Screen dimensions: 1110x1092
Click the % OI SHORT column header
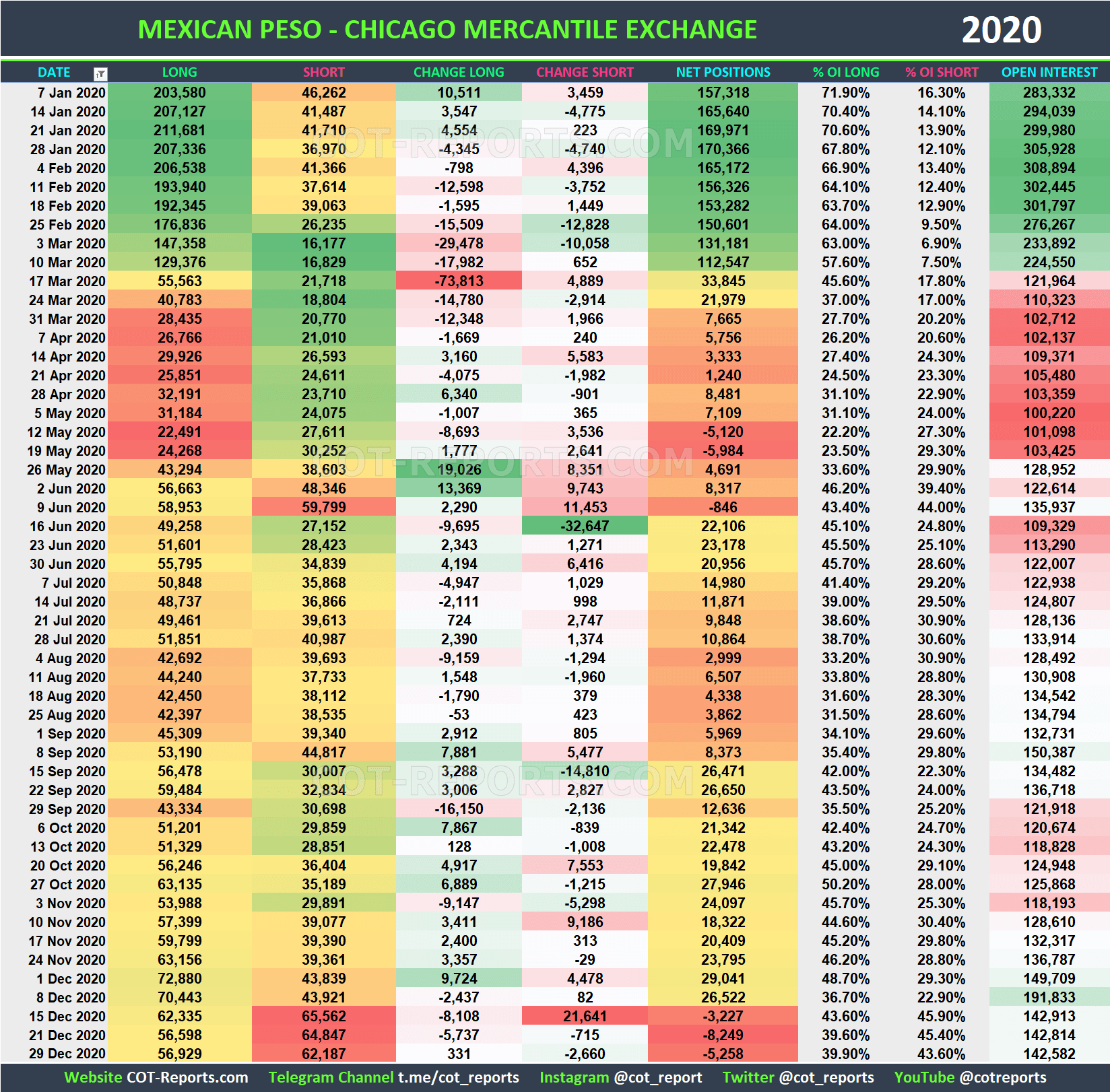pos(942,72)
